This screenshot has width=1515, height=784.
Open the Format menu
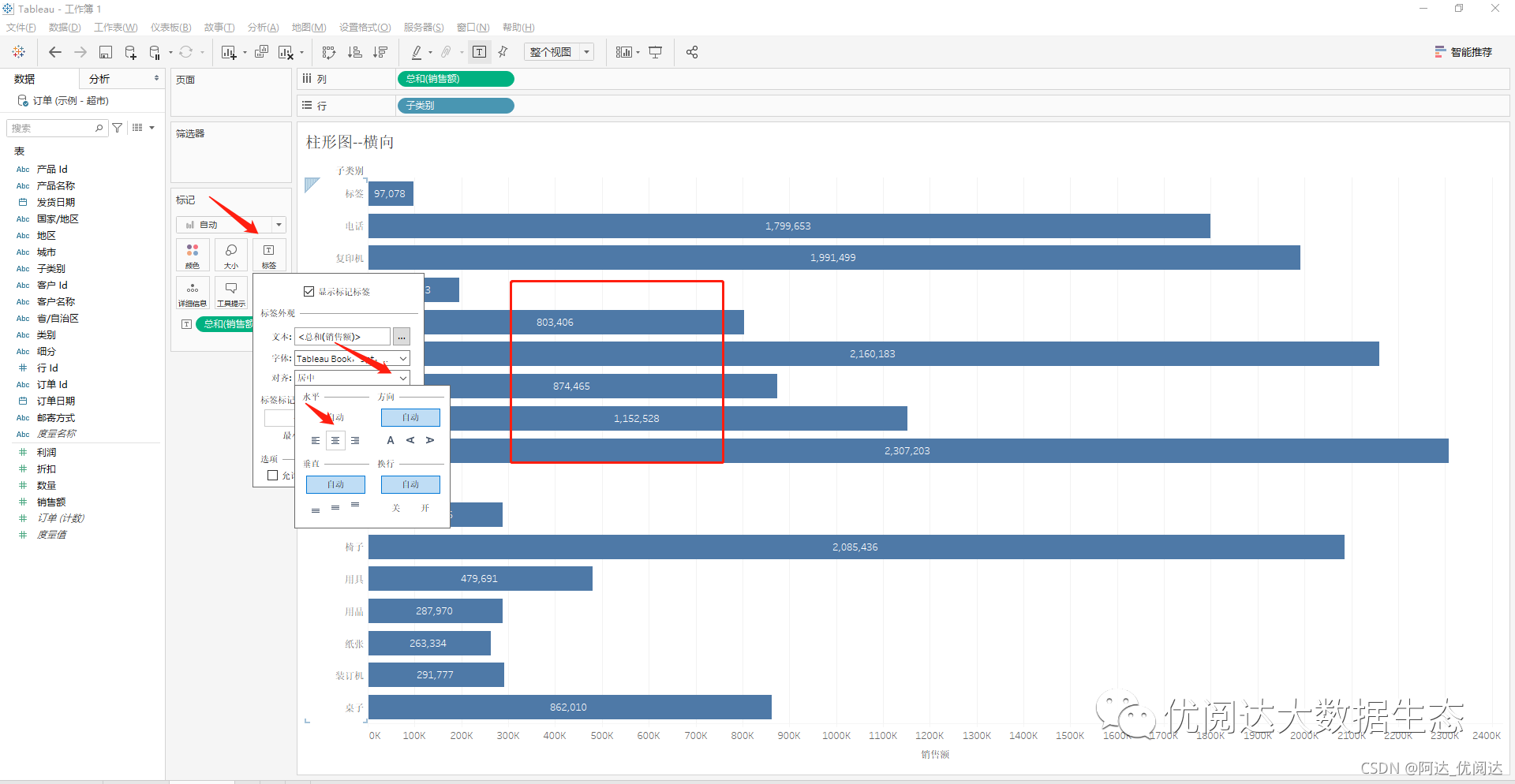pyautogui.click(x=365, y=28)
